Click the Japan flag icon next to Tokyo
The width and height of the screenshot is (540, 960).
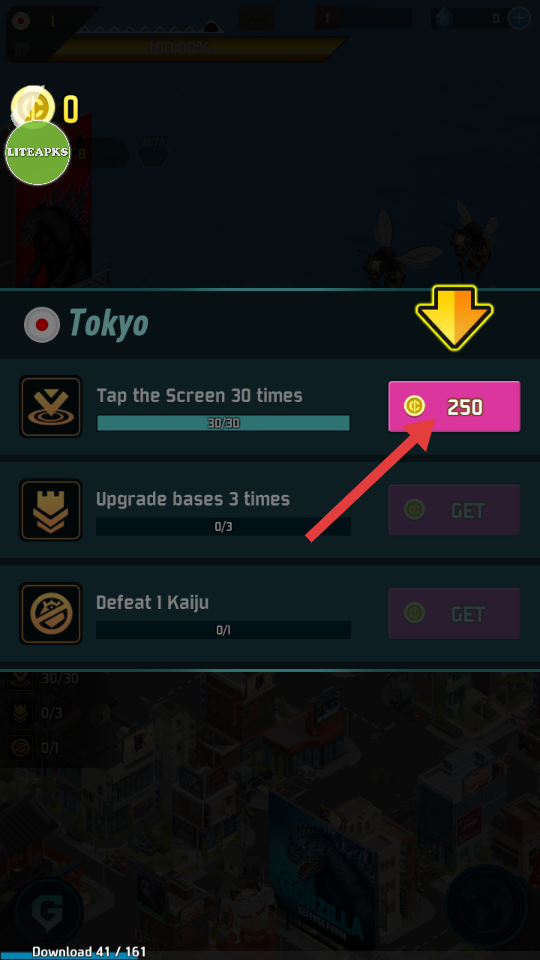42,324
